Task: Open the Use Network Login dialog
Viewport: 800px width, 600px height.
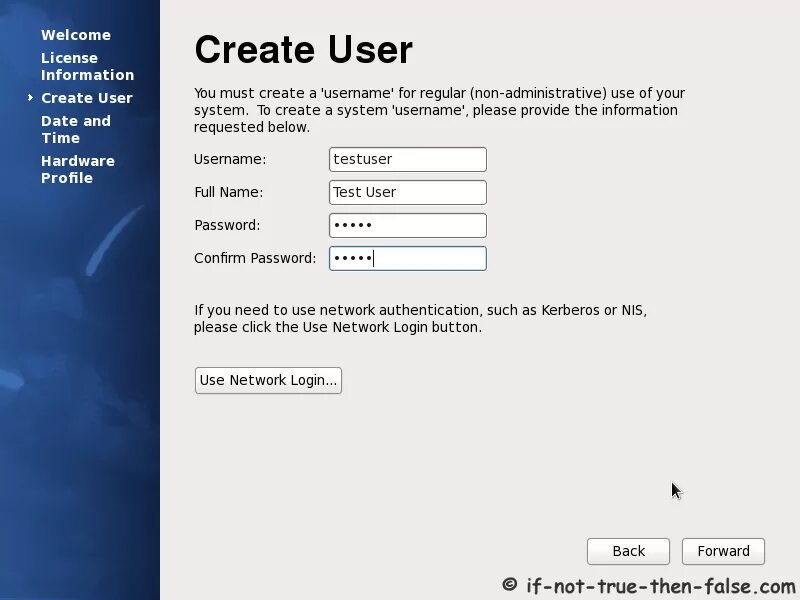Action: (268, 380)
